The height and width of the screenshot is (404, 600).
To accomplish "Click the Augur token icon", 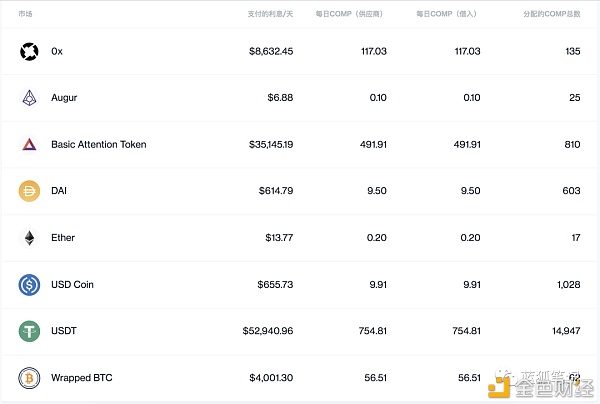I will (29, 98).
